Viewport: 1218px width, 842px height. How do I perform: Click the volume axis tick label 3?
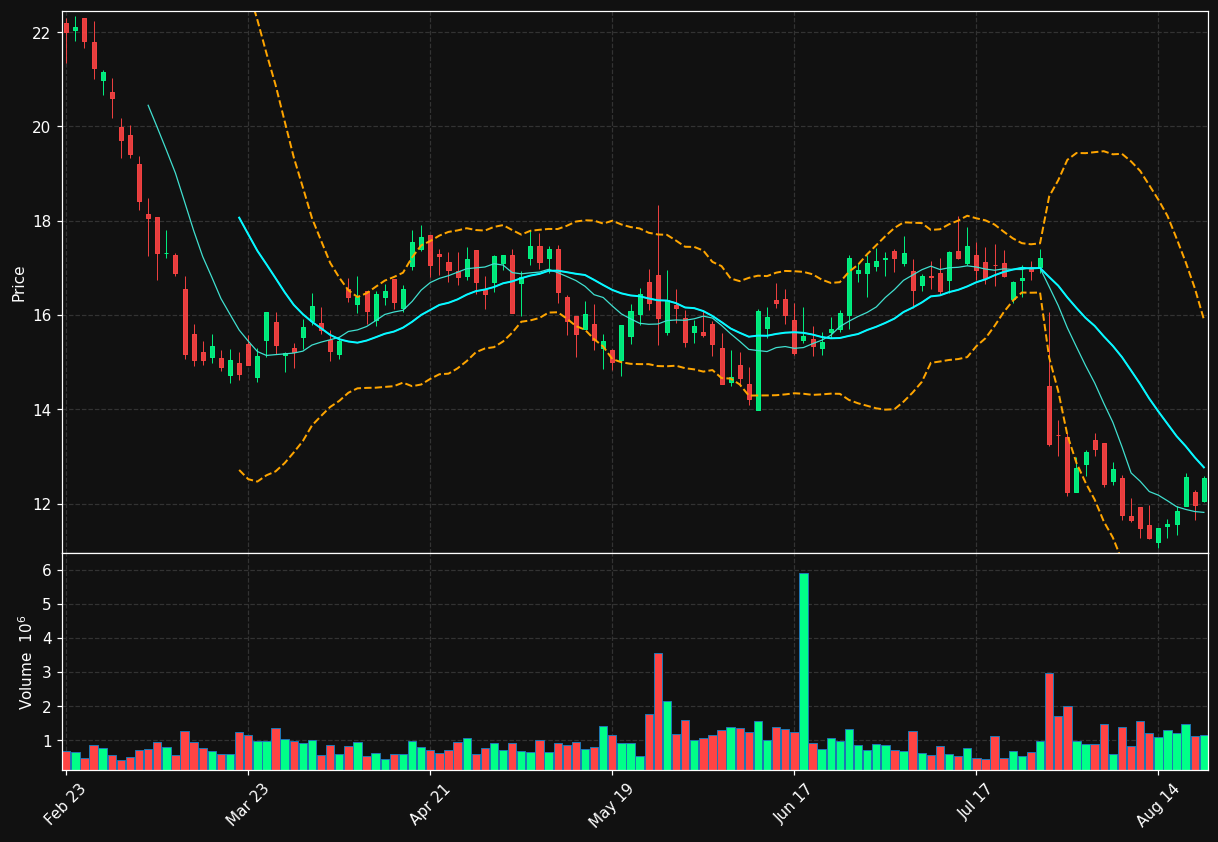pyautogui.click(x=46, y=673)
